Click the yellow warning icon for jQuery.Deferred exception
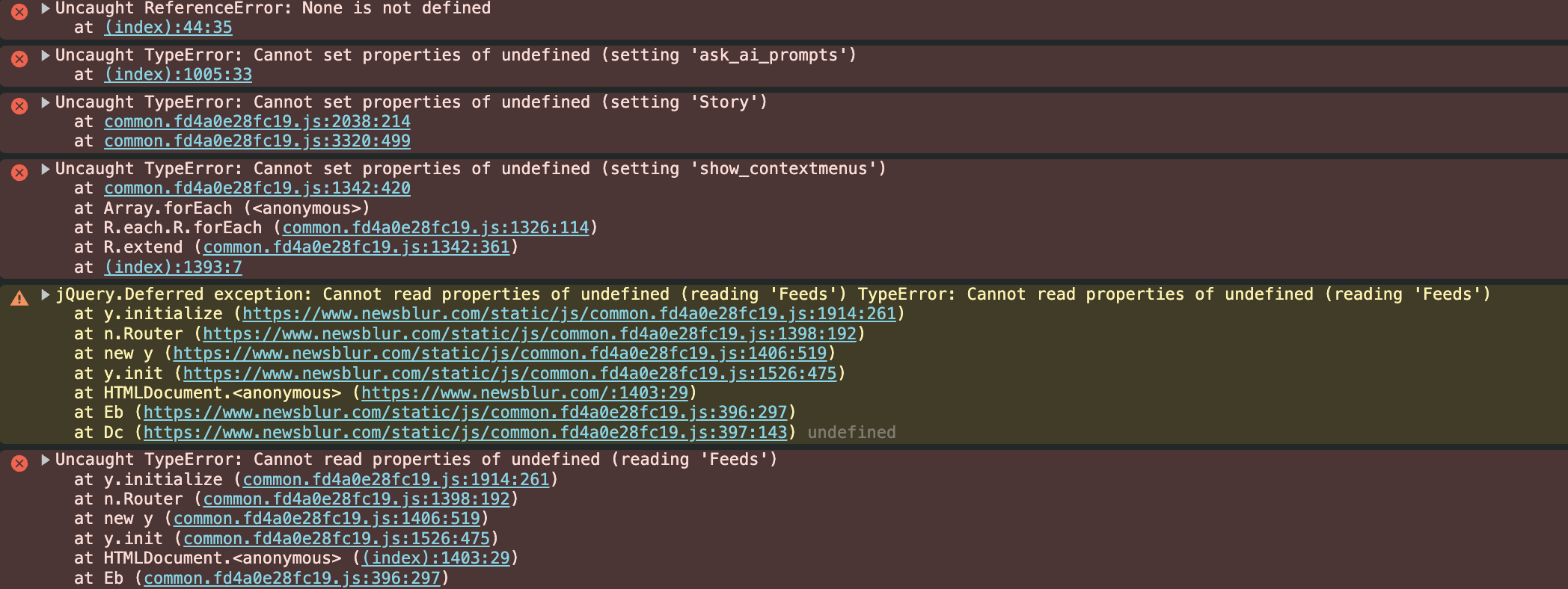This screenshot has height=589, width=1568. point(19,299)
